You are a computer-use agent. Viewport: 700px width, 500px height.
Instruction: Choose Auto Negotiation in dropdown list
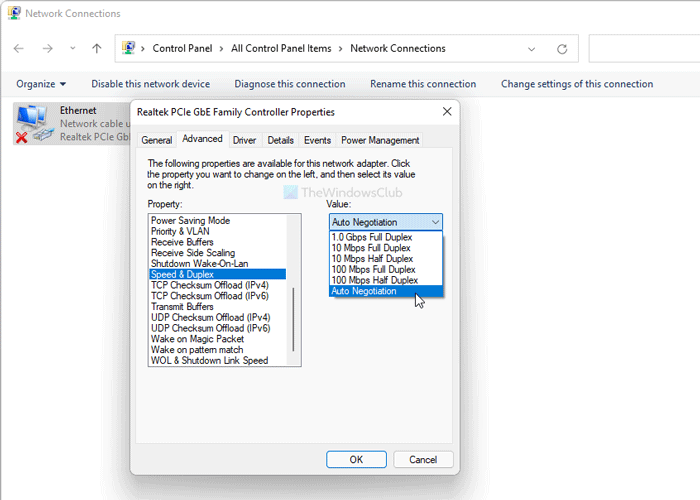coord(386,291)
